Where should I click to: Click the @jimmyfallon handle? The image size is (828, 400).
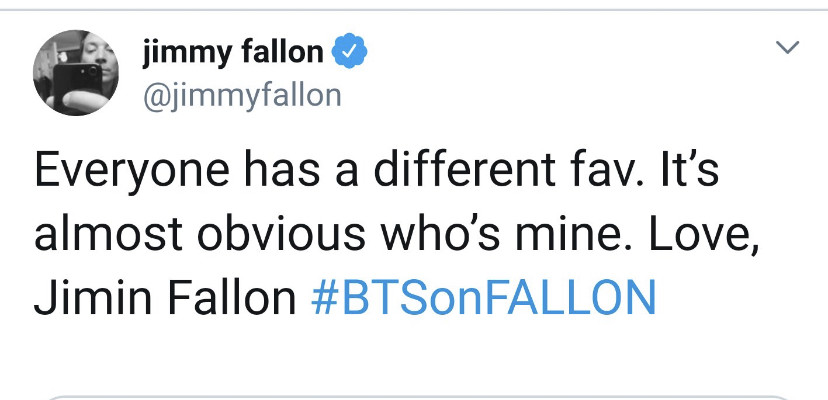tap(242, 97)
